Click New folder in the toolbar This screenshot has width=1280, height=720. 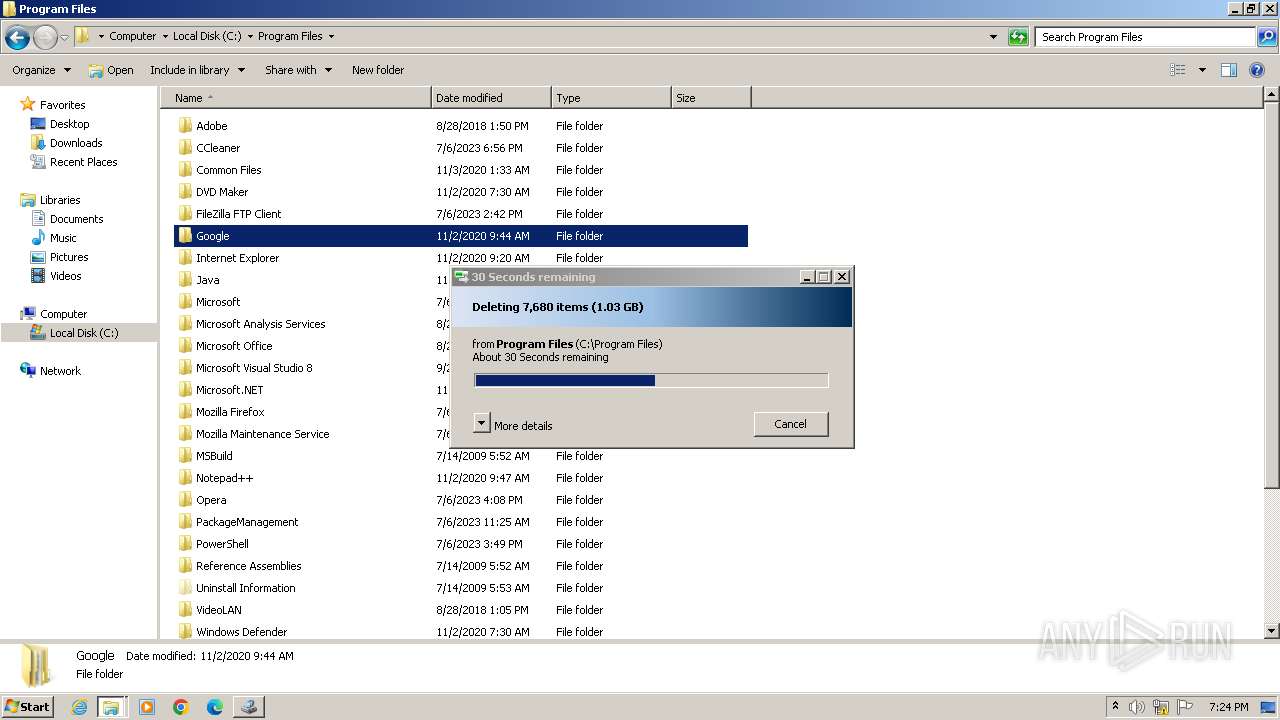[x=378, y=70]
